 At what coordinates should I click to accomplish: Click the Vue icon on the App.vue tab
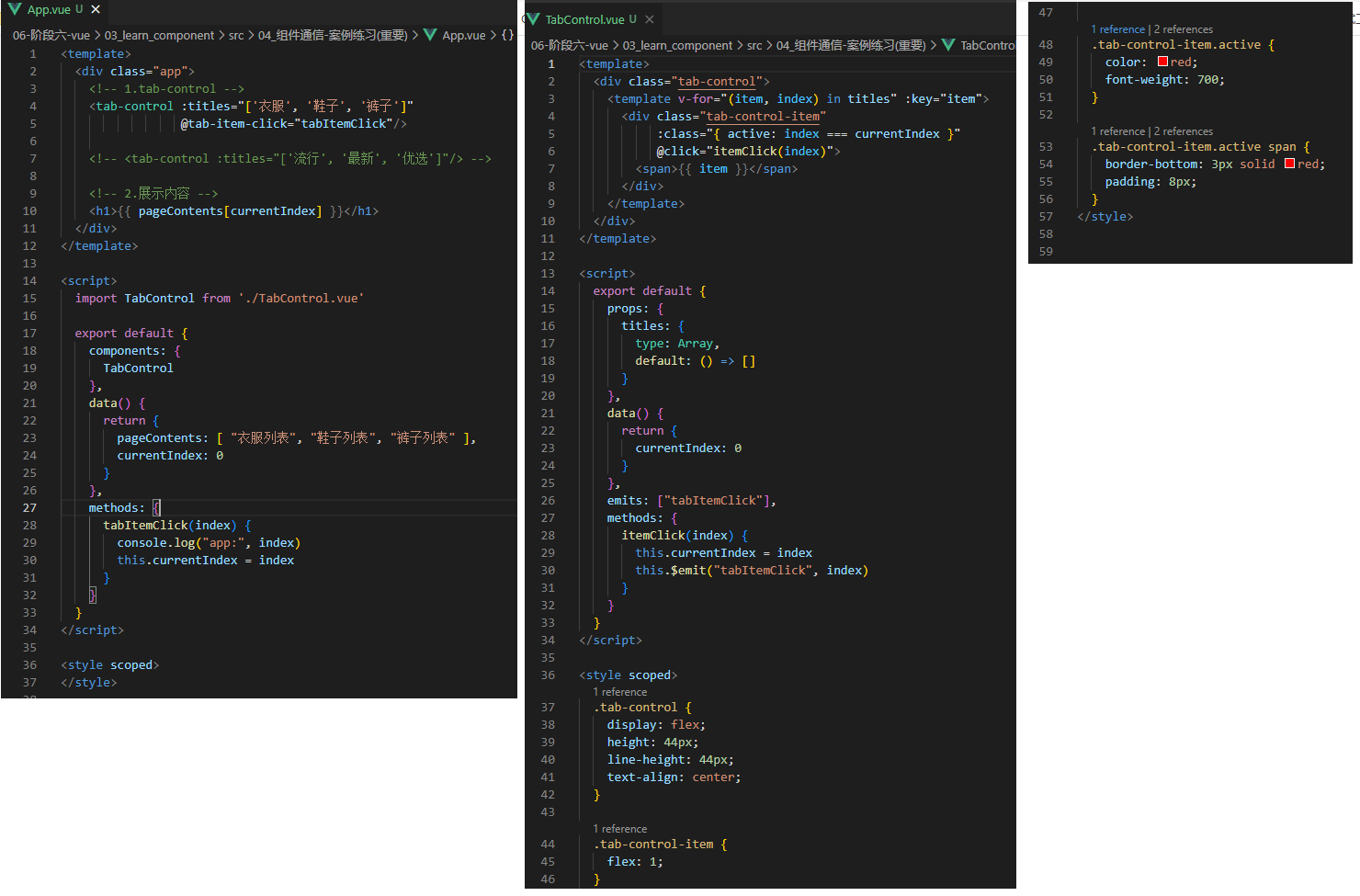[15, 9]
